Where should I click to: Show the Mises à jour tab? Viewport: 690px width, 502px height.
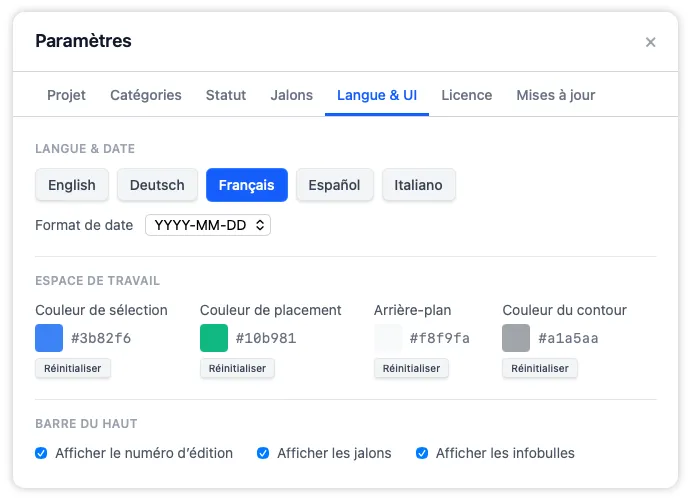(556, 95)
